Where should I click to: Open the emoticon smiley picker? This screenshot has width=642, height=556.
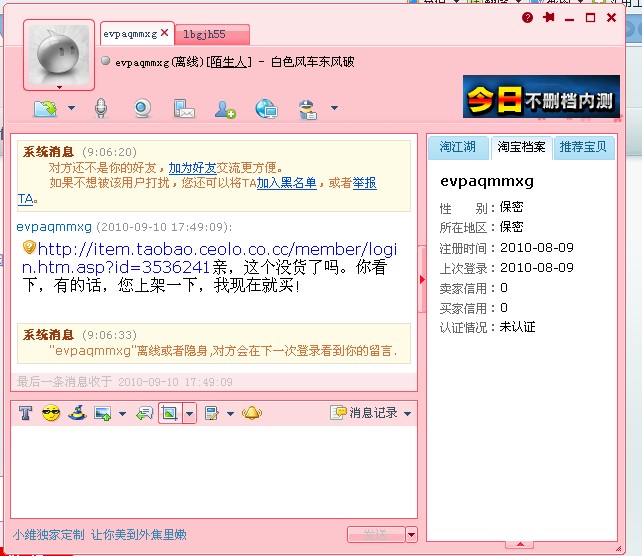[51, 413]
